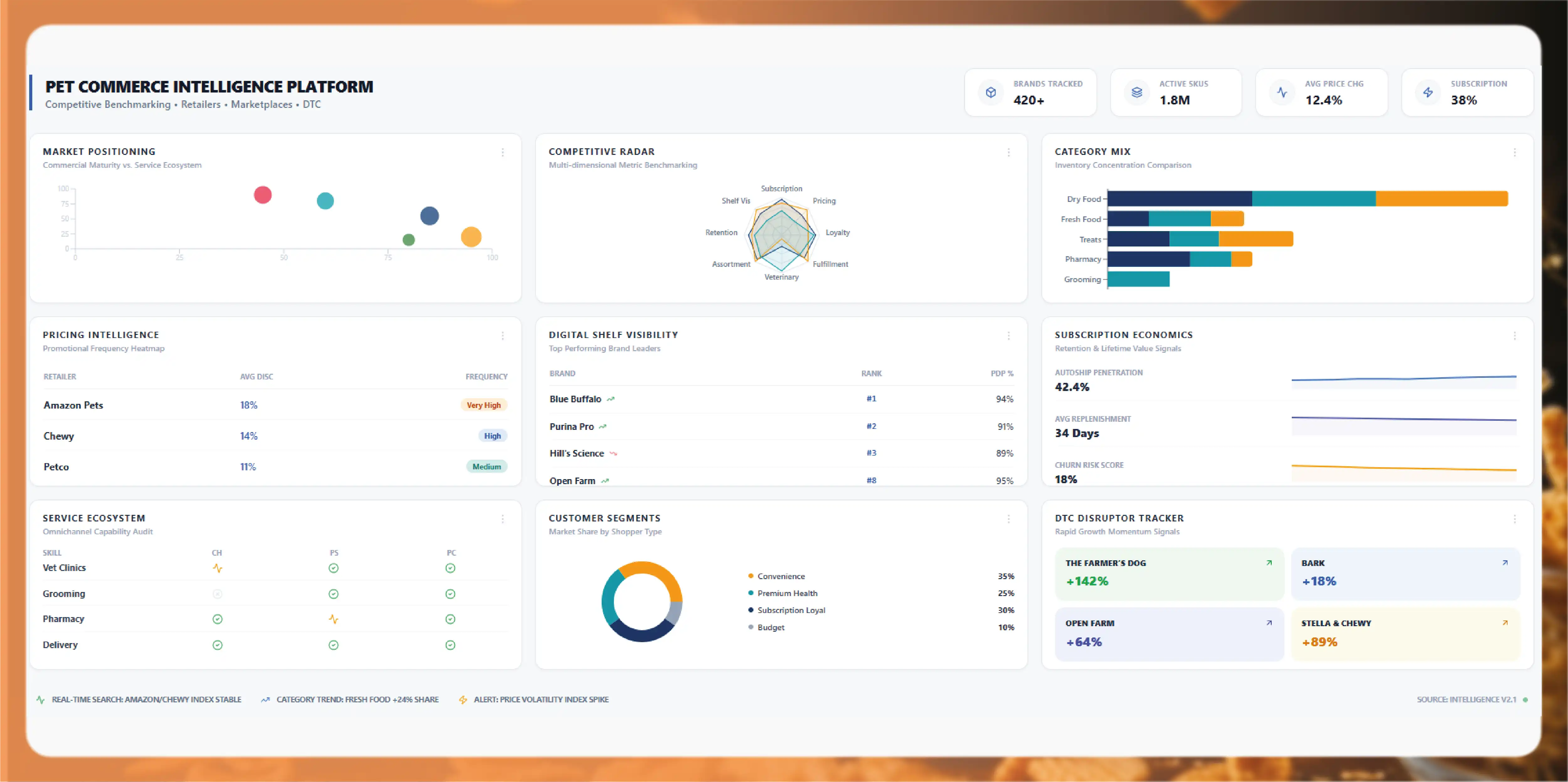Select the Premium Health legend dot
Image resolution: width=1568 pixels, height=782 pixels.
tap(751, 593)
